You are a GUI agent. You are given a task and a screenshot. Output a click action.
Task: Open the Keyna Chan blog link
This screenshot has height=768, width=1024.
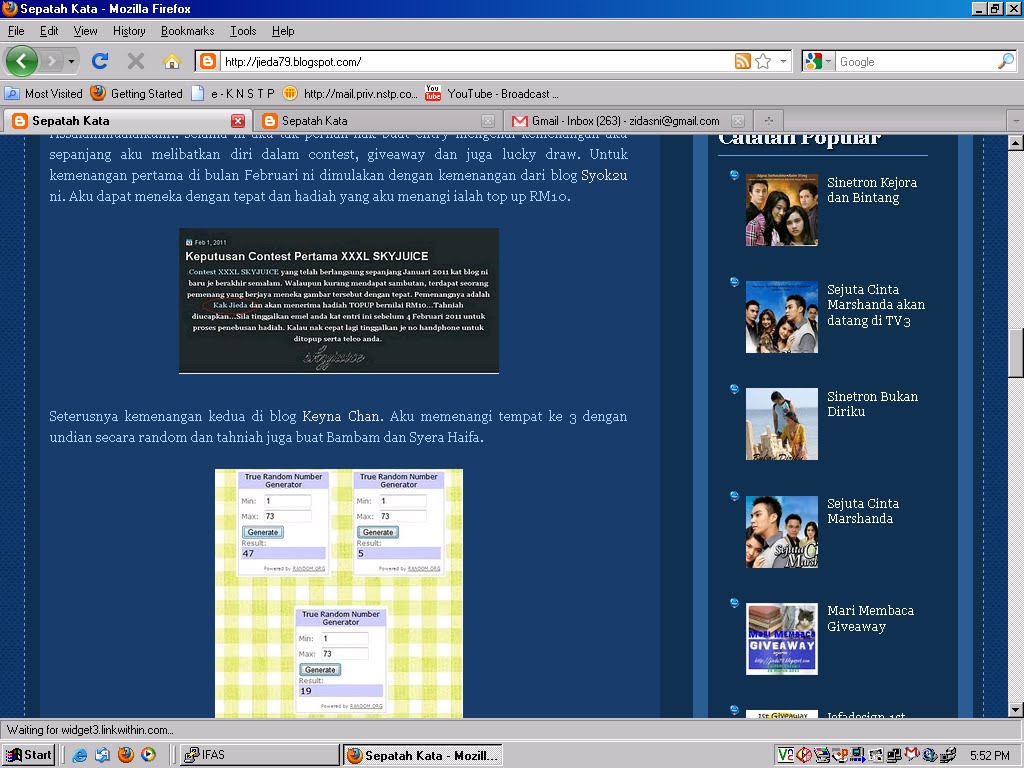click(340, 416)
